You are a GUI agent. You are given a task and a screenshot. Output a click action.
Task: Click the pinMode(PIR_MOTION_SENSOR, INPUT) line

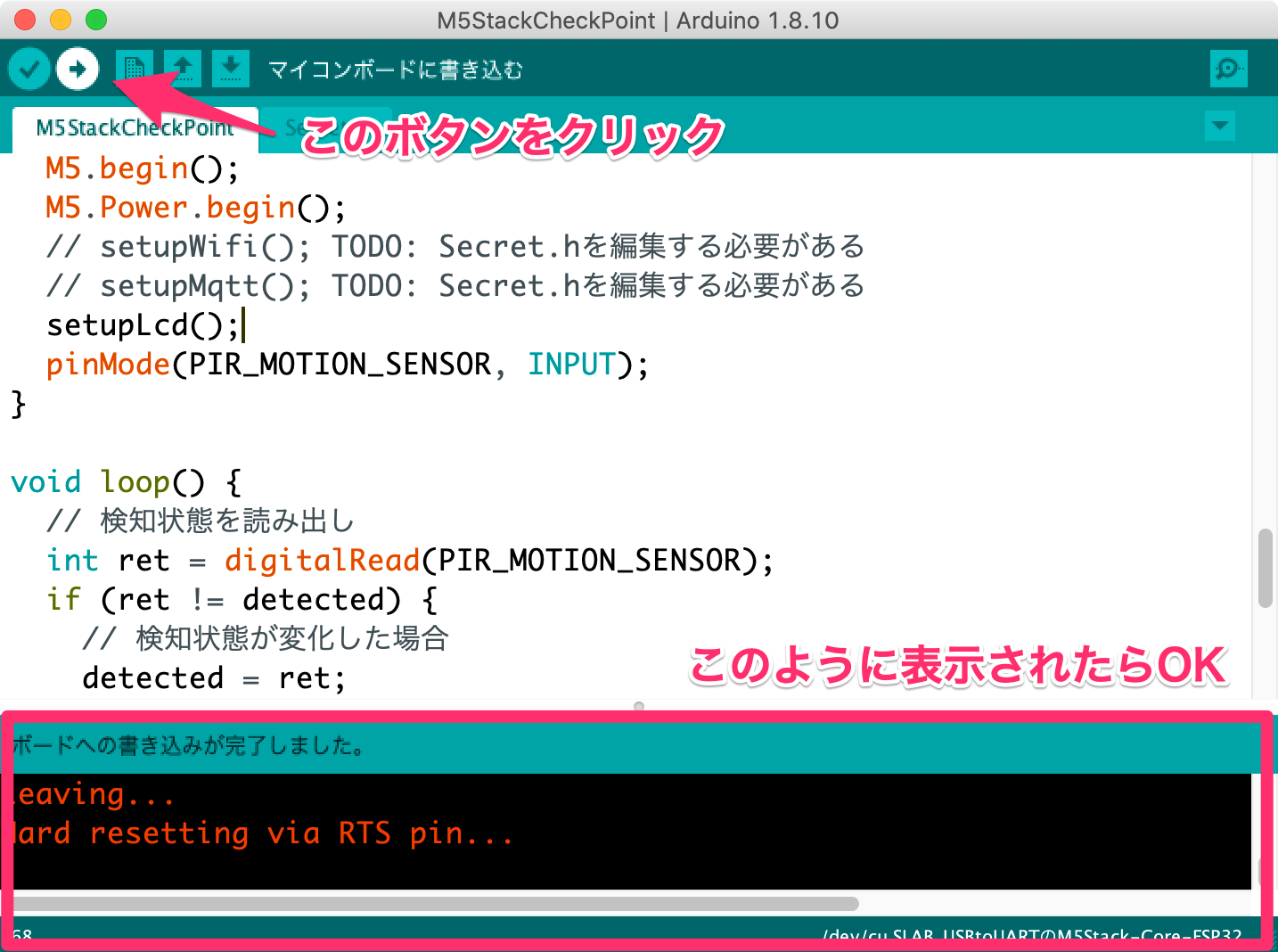(x=348, y=365)
